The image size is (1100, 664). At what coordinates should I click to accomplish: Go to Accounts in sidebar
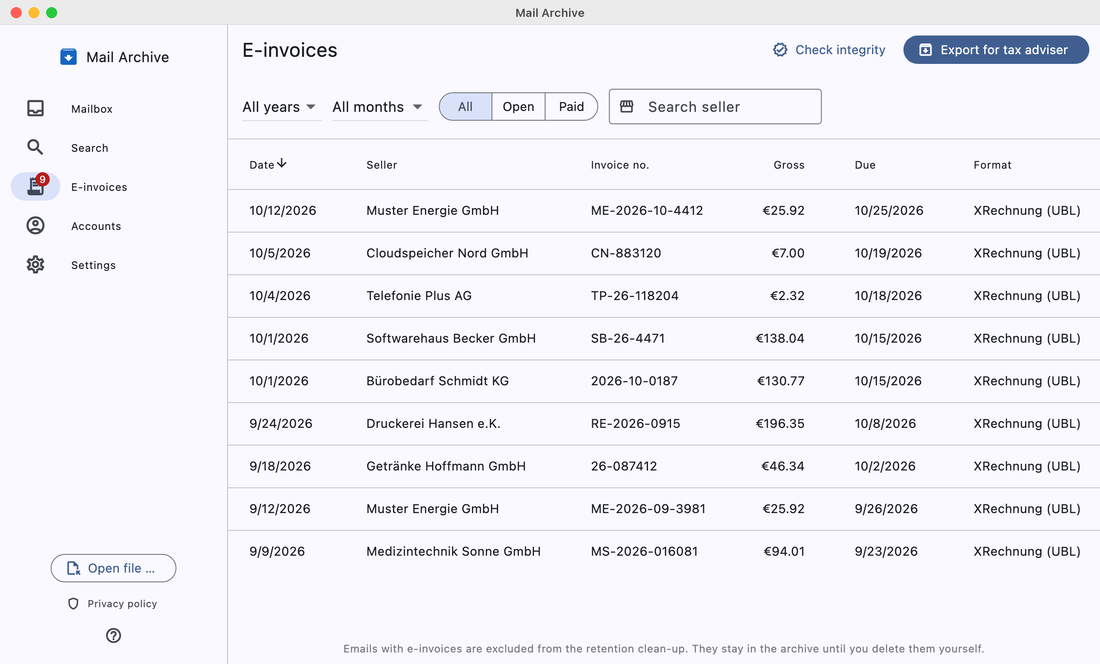96,226
